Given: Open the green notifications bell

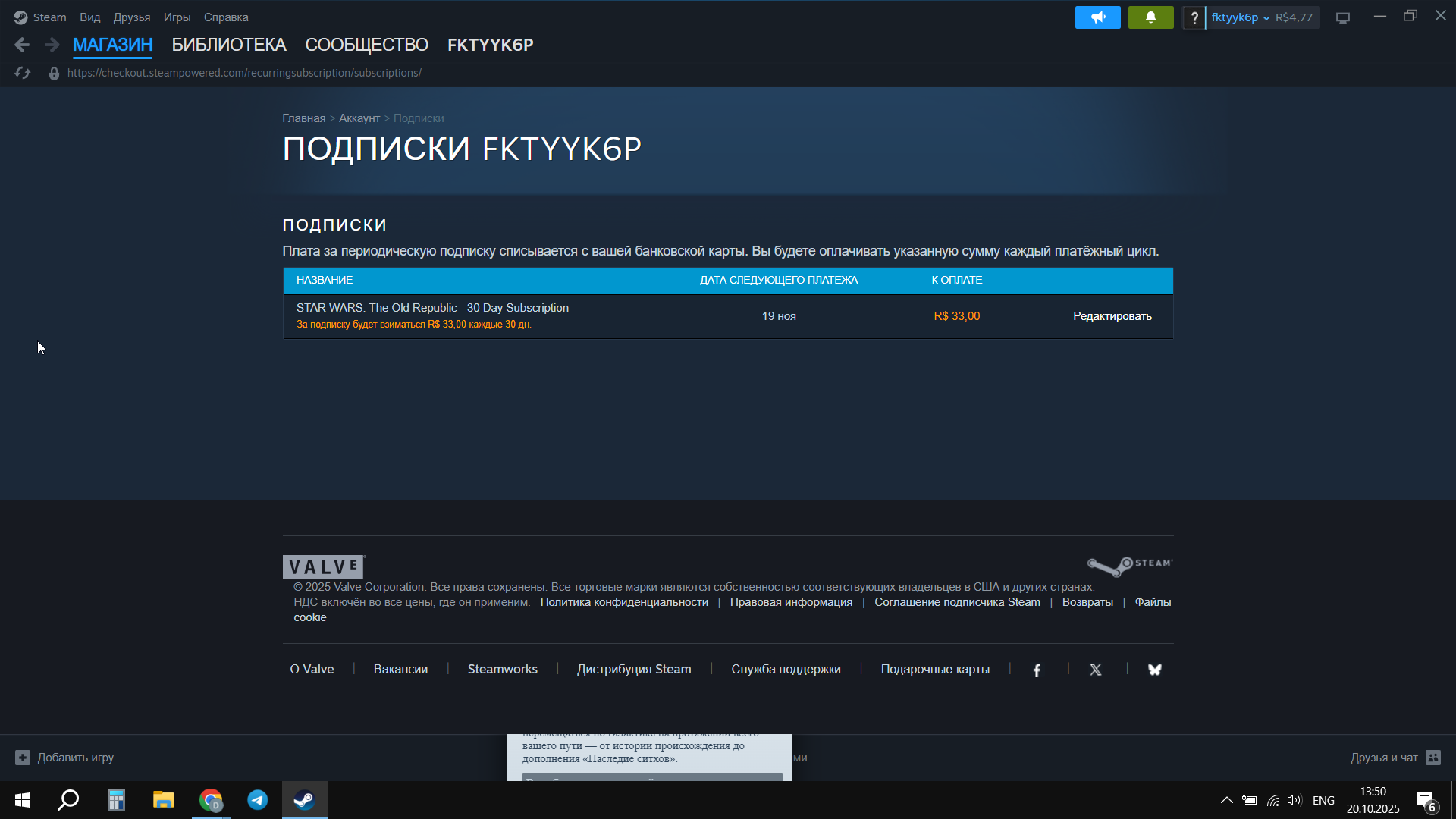Looking at the screenshot, I should coord(1150,17).
